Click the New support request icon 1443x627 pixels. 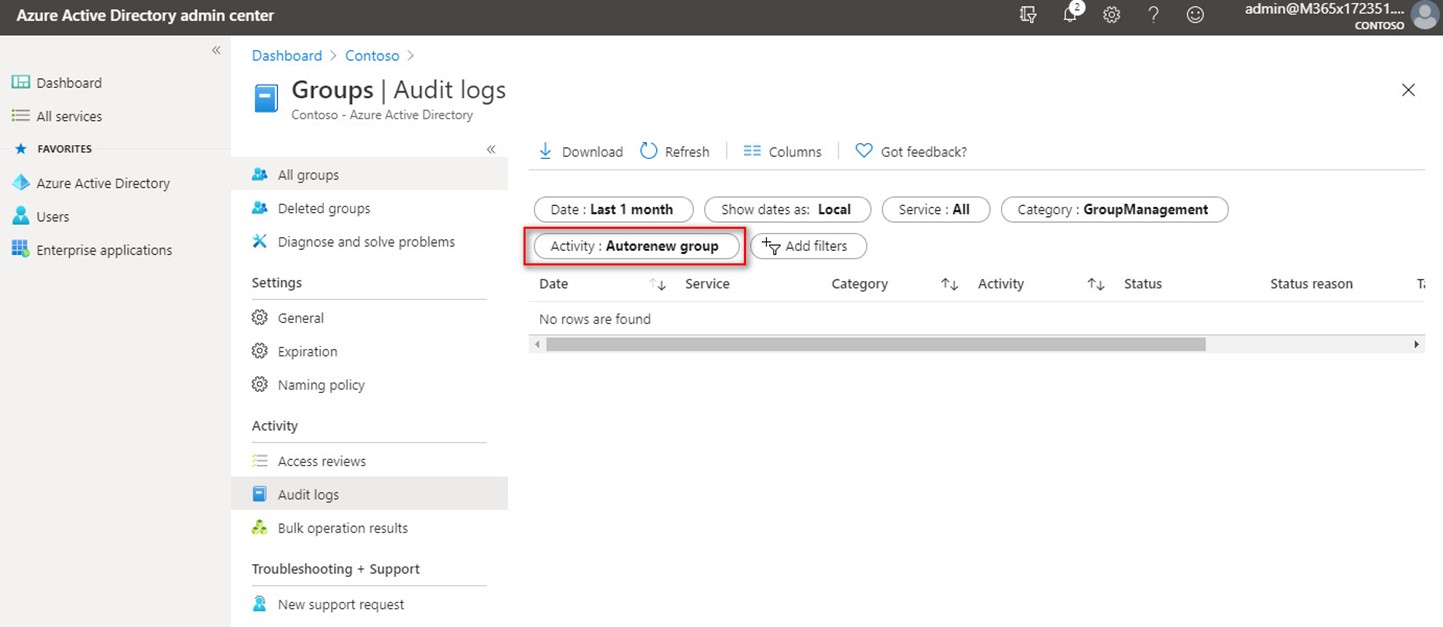(260, 604)
